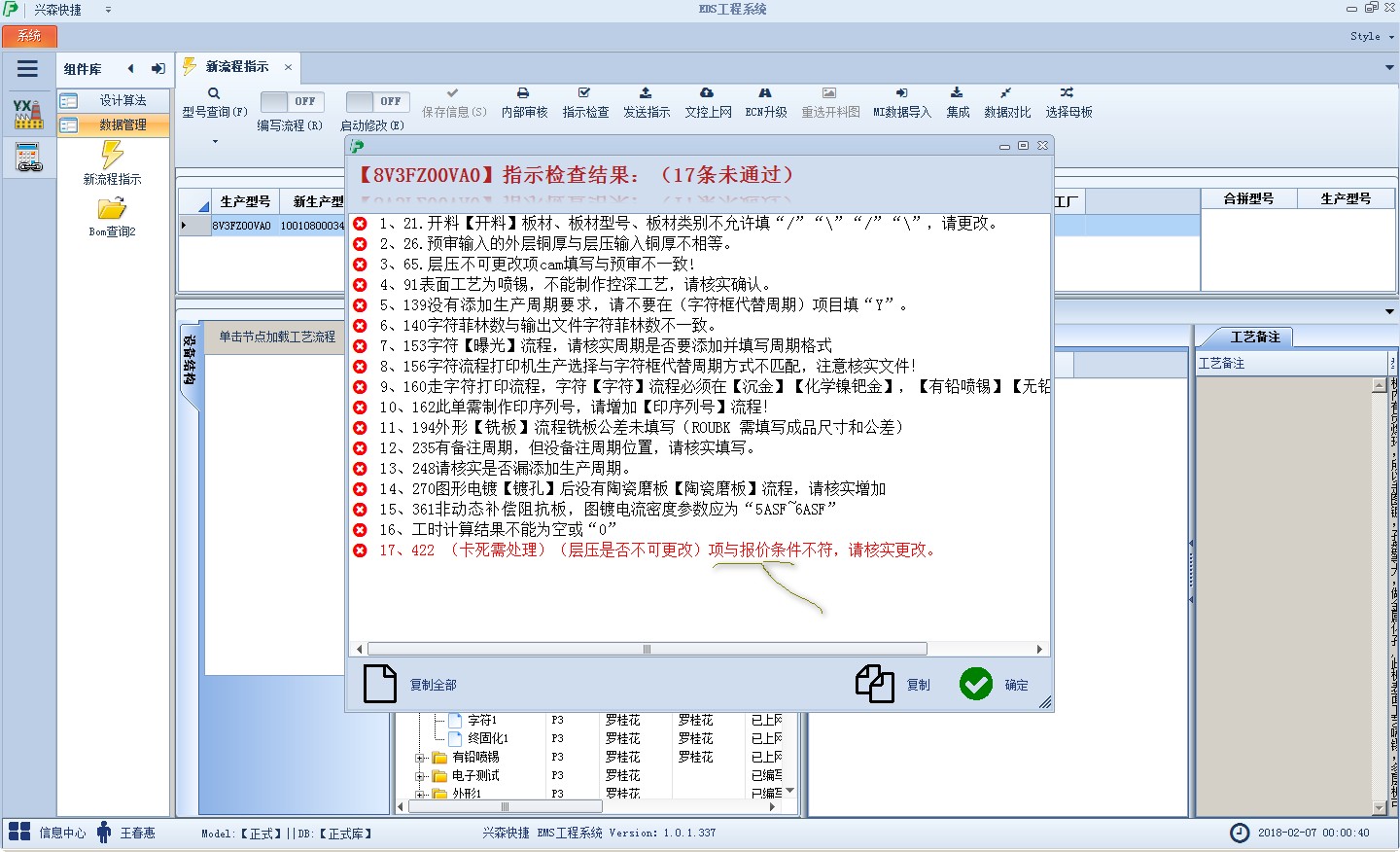The height and width of the screenshot is (852, 1400).
Task: Click the dialog horizontal scrollbar thumb
Action: point(647,649)
